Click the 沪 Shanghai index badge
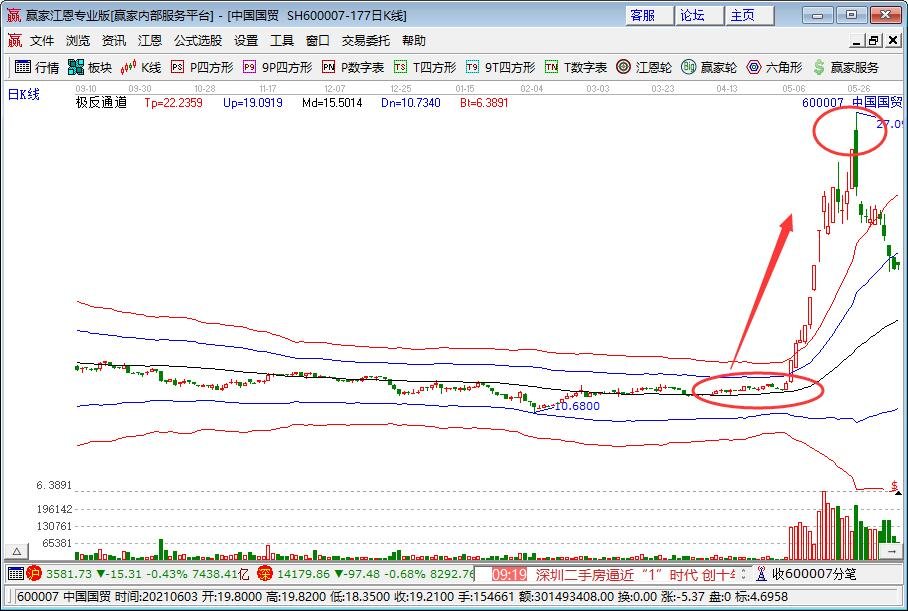Image resolution: width=908 pixels, height=611 pixels. pos(34,573)
